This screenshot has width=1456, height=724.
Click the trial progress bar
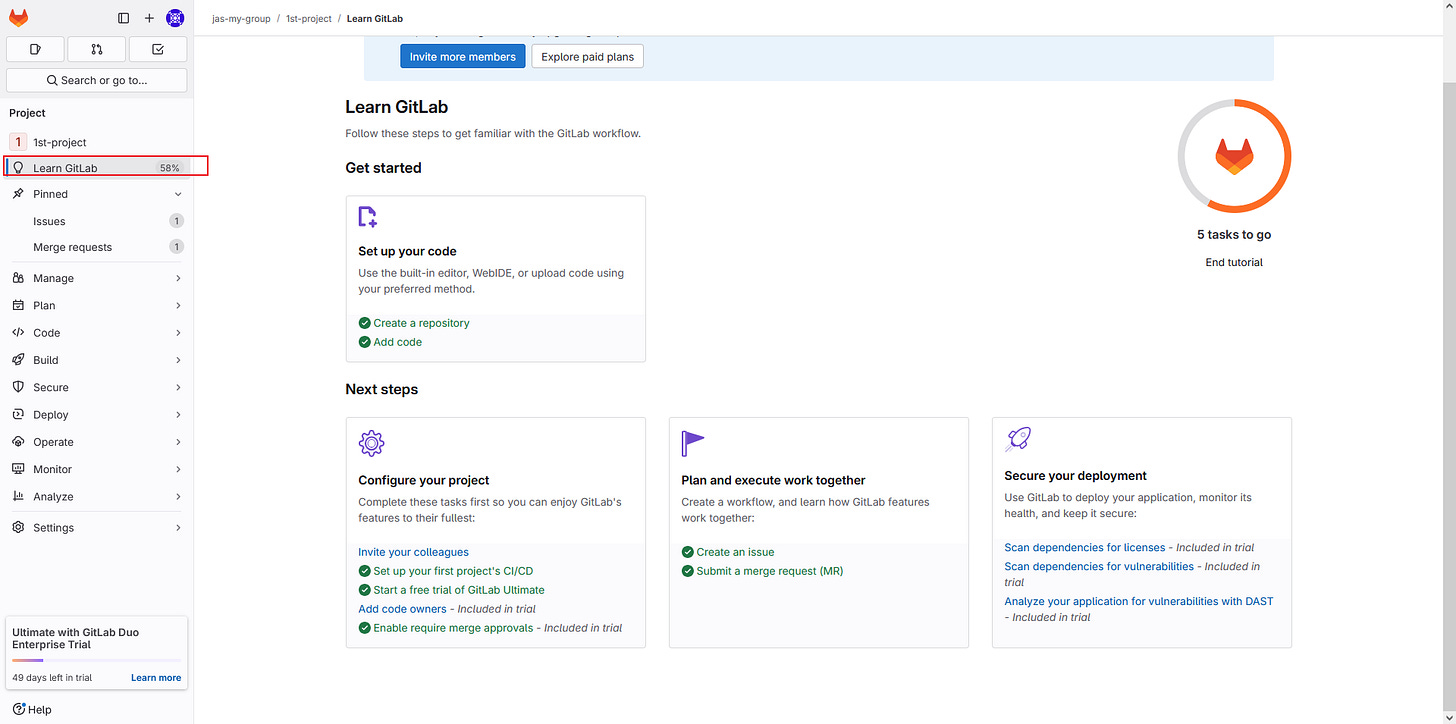(97, 660)
